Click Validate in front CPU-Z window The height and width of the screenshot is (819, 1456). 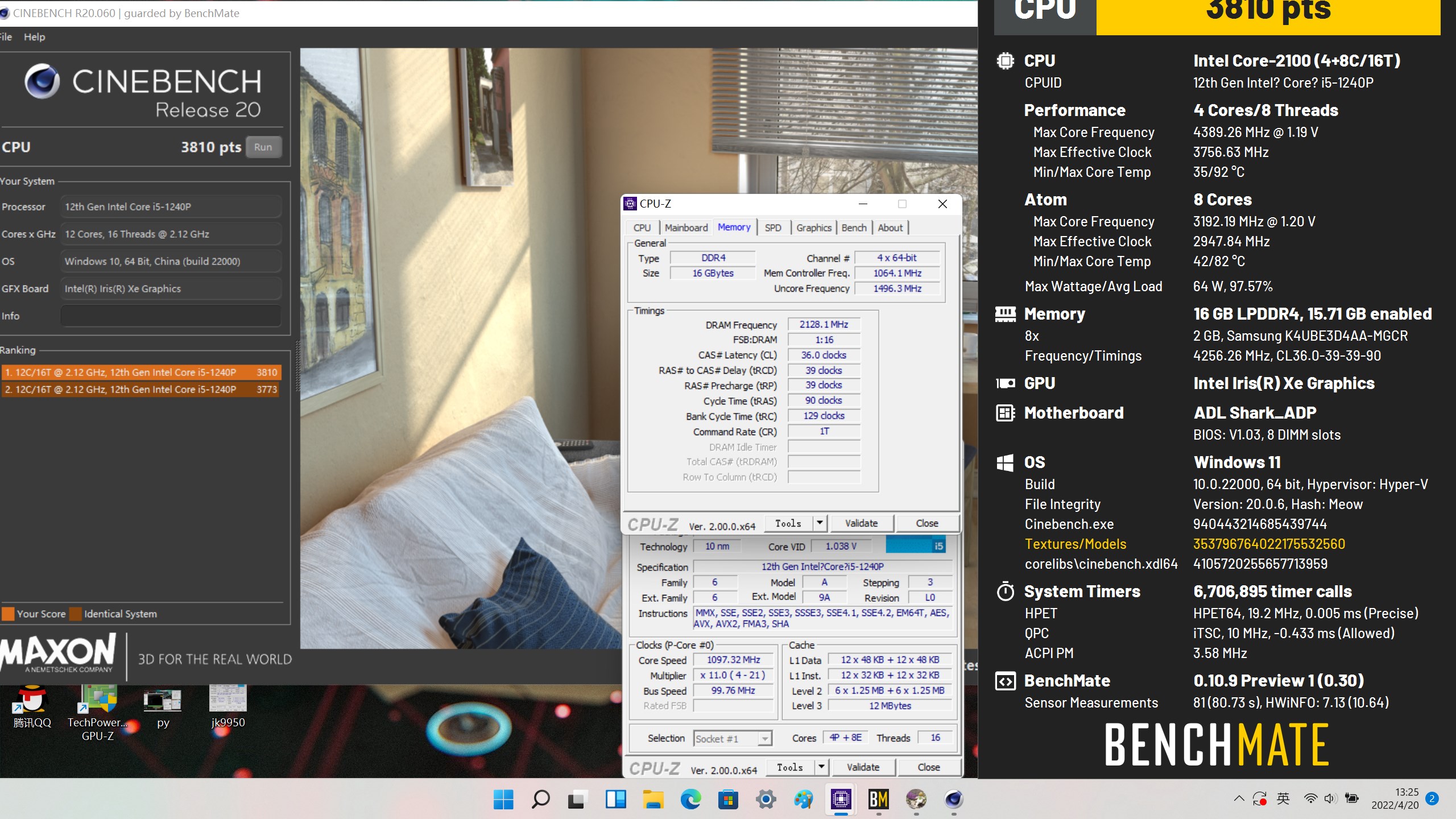coord(861,523)
